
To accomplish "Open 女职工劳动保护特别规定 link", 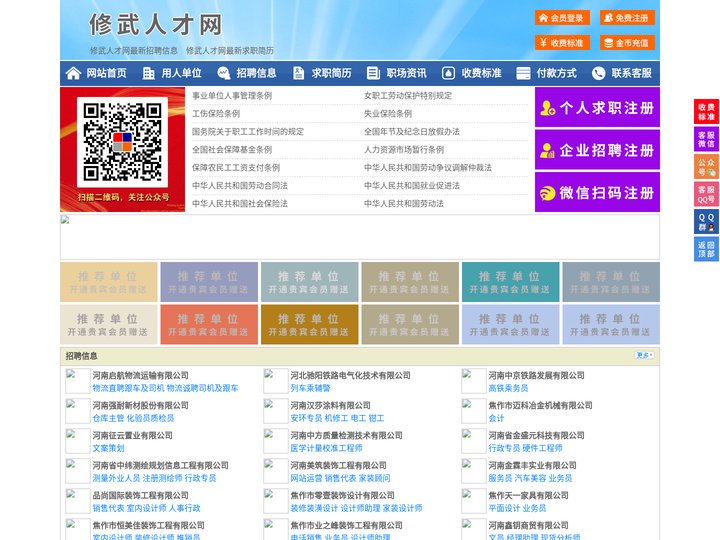I will point(408,96).
